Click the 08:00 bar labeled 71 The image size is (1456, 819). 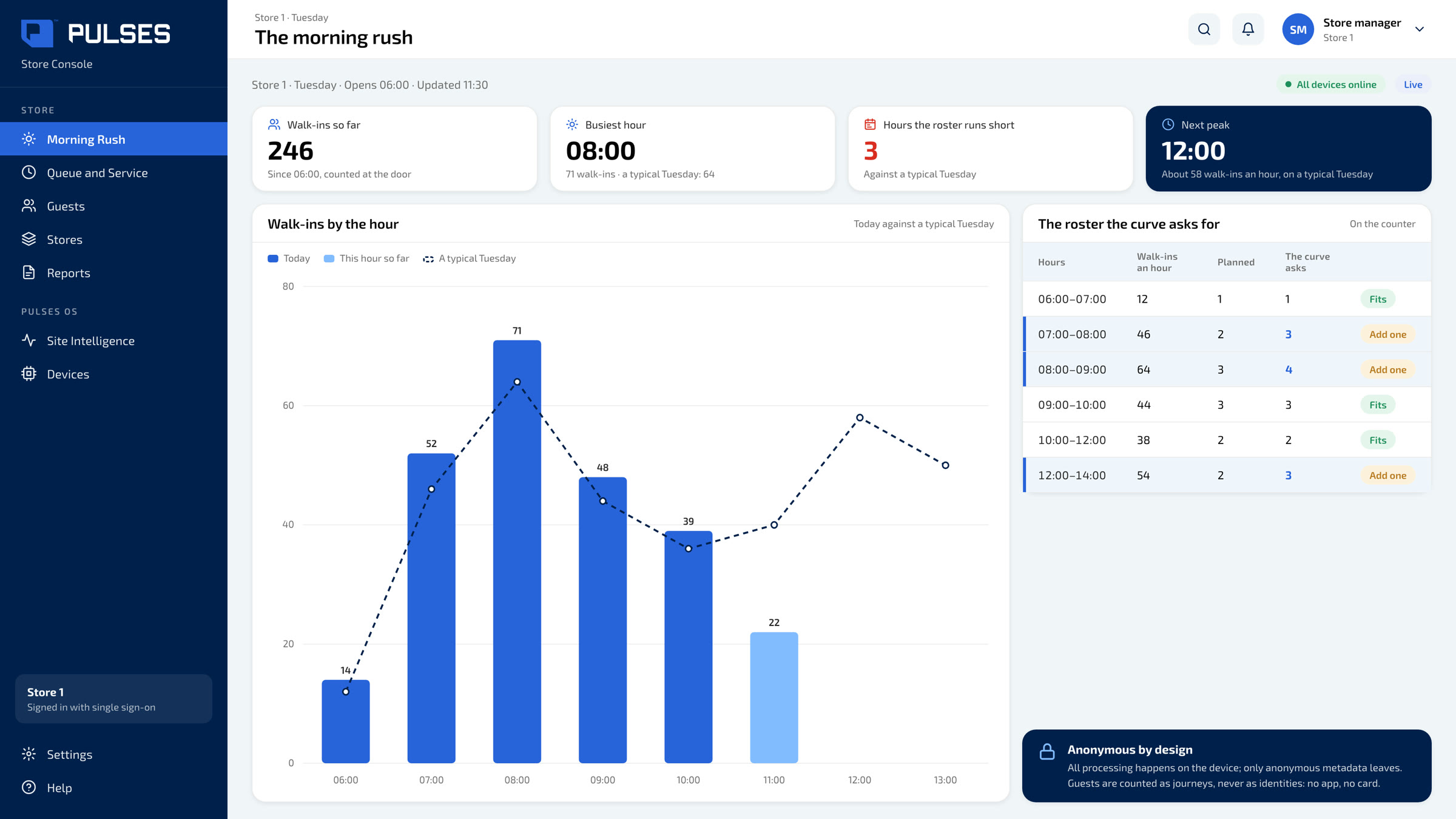pos(517,551)
